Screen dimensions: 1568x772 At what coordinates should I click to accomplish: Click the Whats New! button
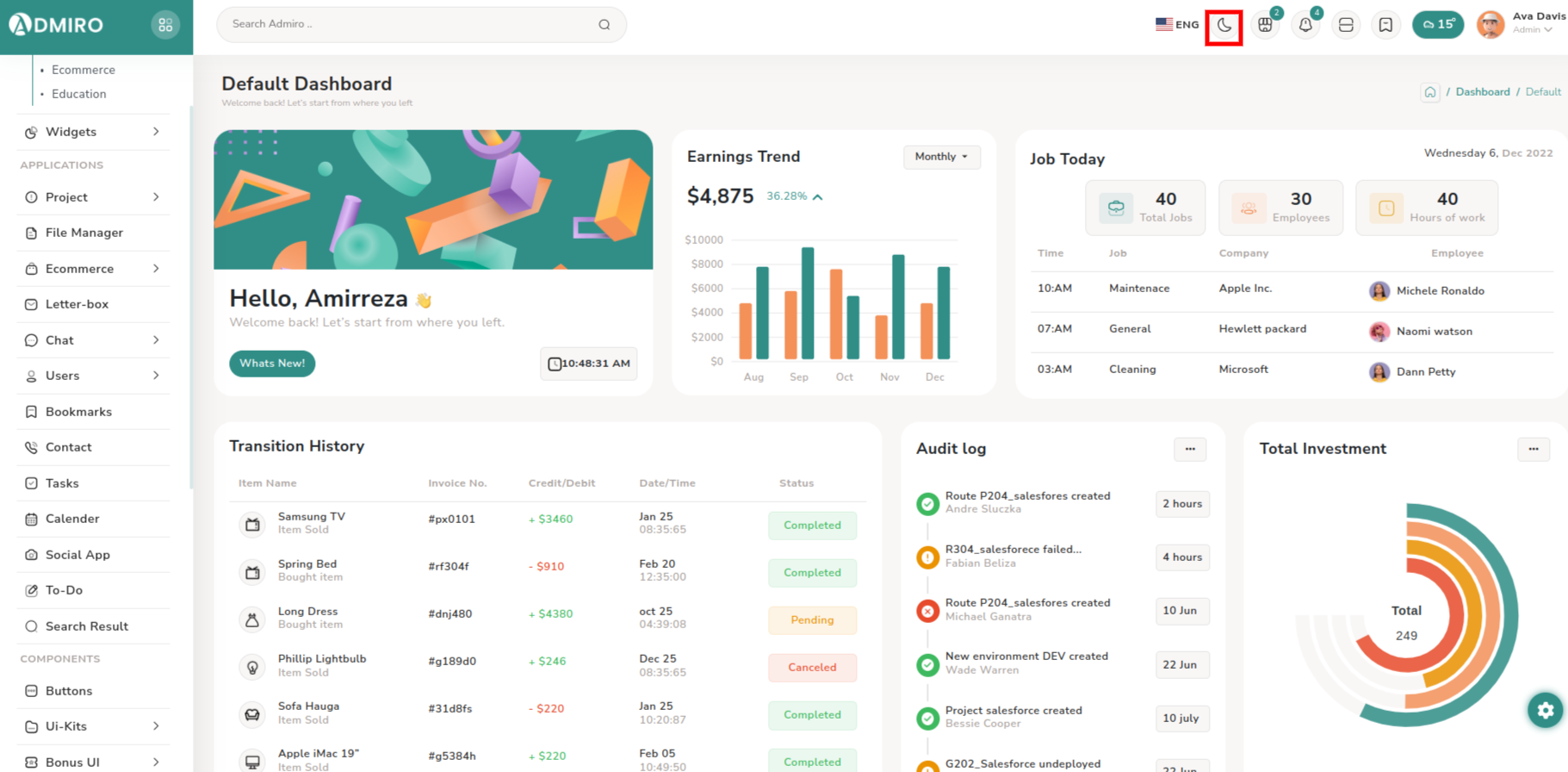272,364
